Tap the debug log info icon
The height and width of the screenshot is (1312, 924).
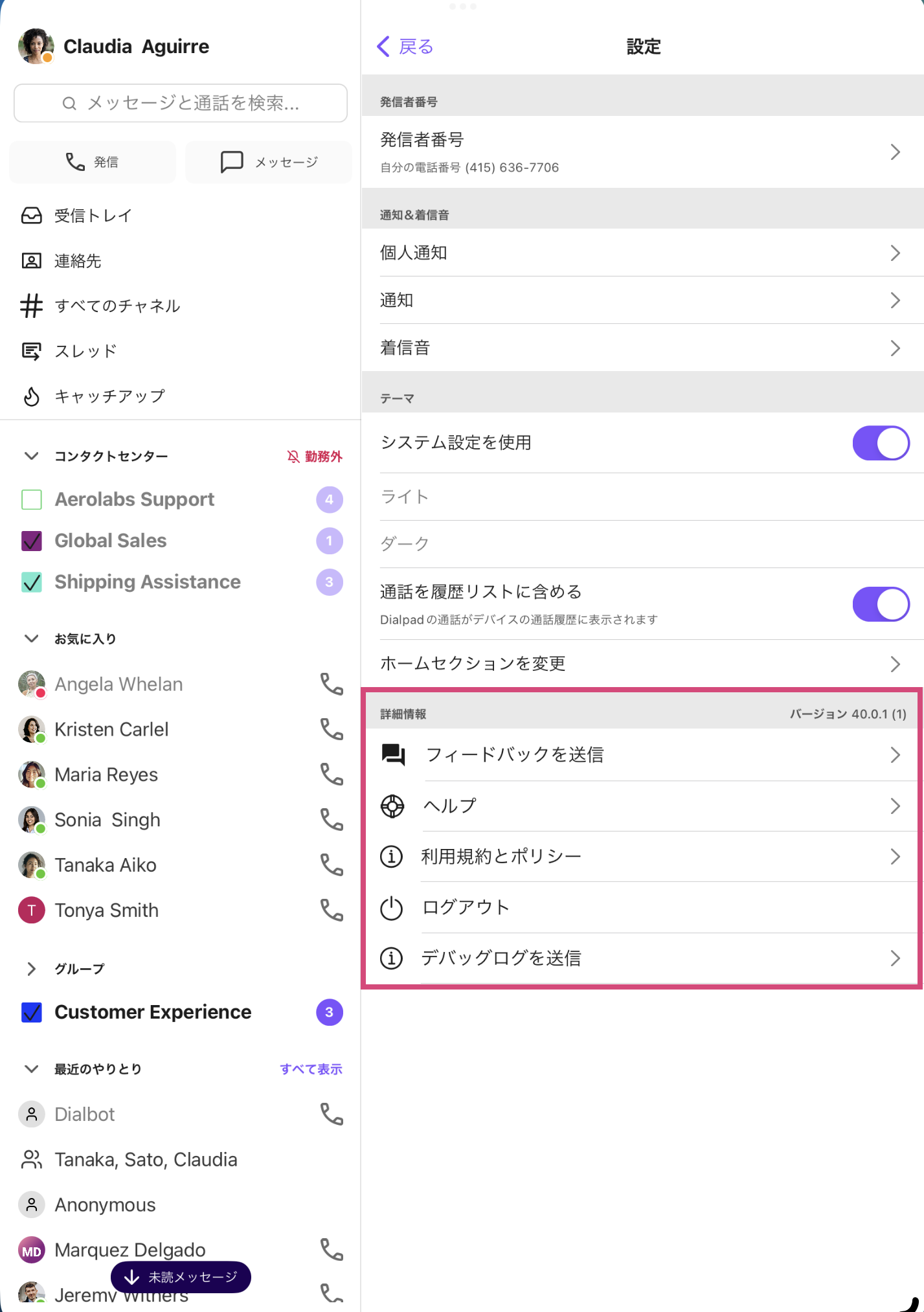tap(391, 958)
